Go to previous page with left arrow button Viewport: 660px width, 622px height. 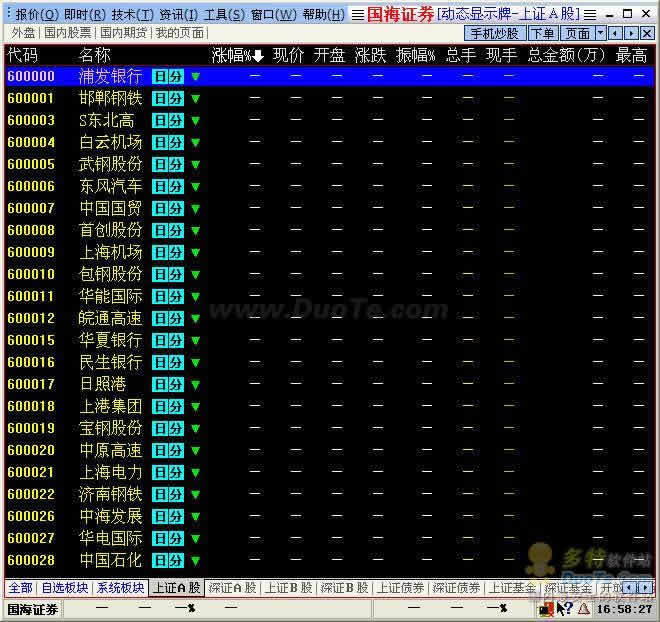(615, 33)
